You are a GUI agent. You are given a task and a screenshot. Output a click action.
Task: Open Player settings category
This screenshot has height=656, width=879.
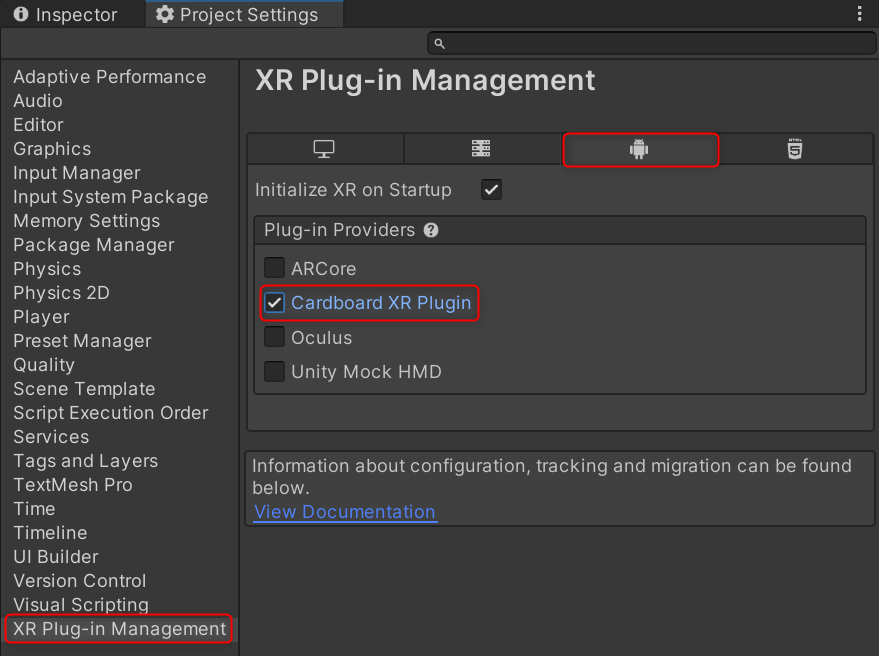pos(41,317)
